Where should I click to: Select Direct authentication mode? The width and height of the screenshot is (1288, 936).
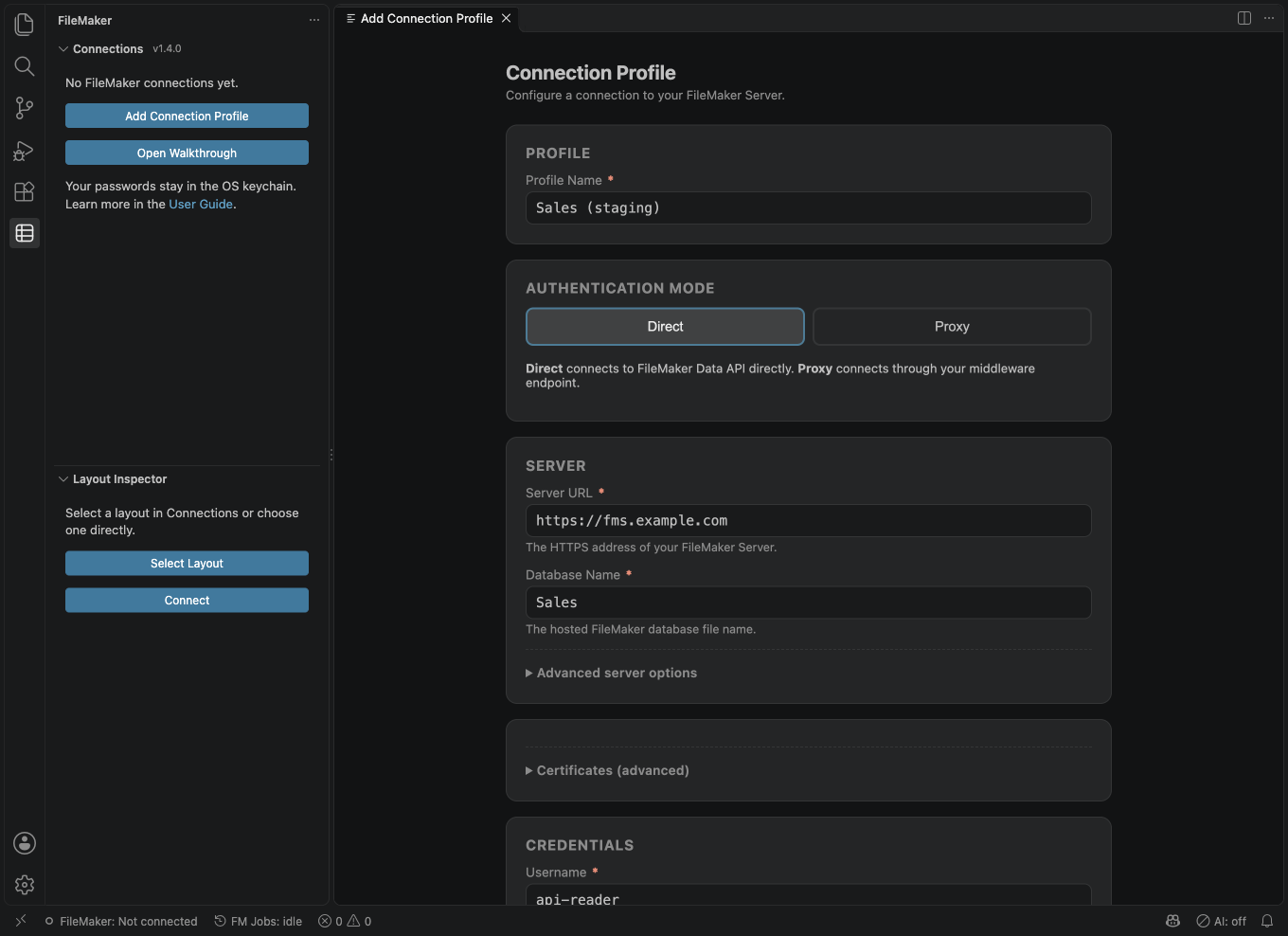pos(665,326)
